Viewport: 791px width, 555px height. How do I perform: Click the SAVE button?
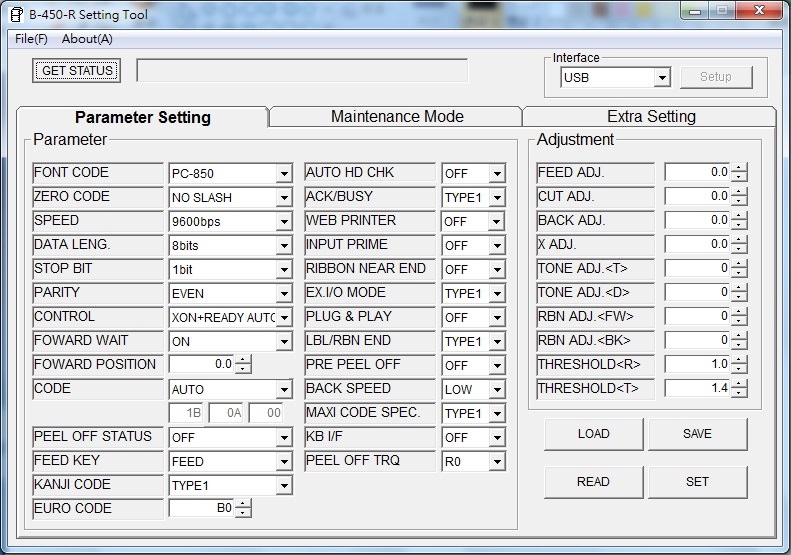tap(697, 434)
